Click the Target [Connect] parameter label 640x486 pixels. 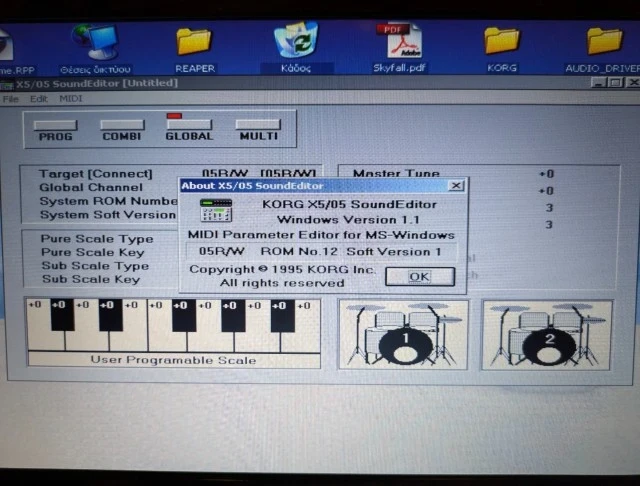(96, 174)
